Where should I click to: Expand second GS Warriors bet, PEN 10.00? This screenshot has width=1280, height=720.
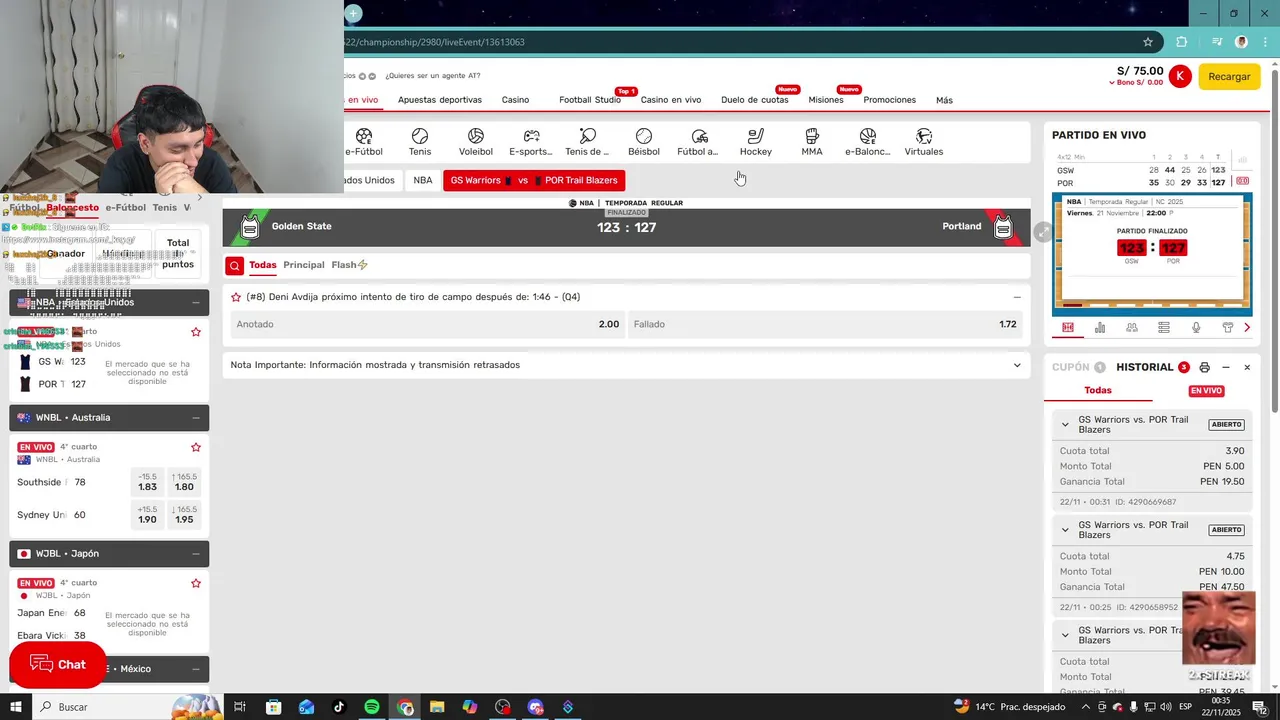tap(1065, 529)
